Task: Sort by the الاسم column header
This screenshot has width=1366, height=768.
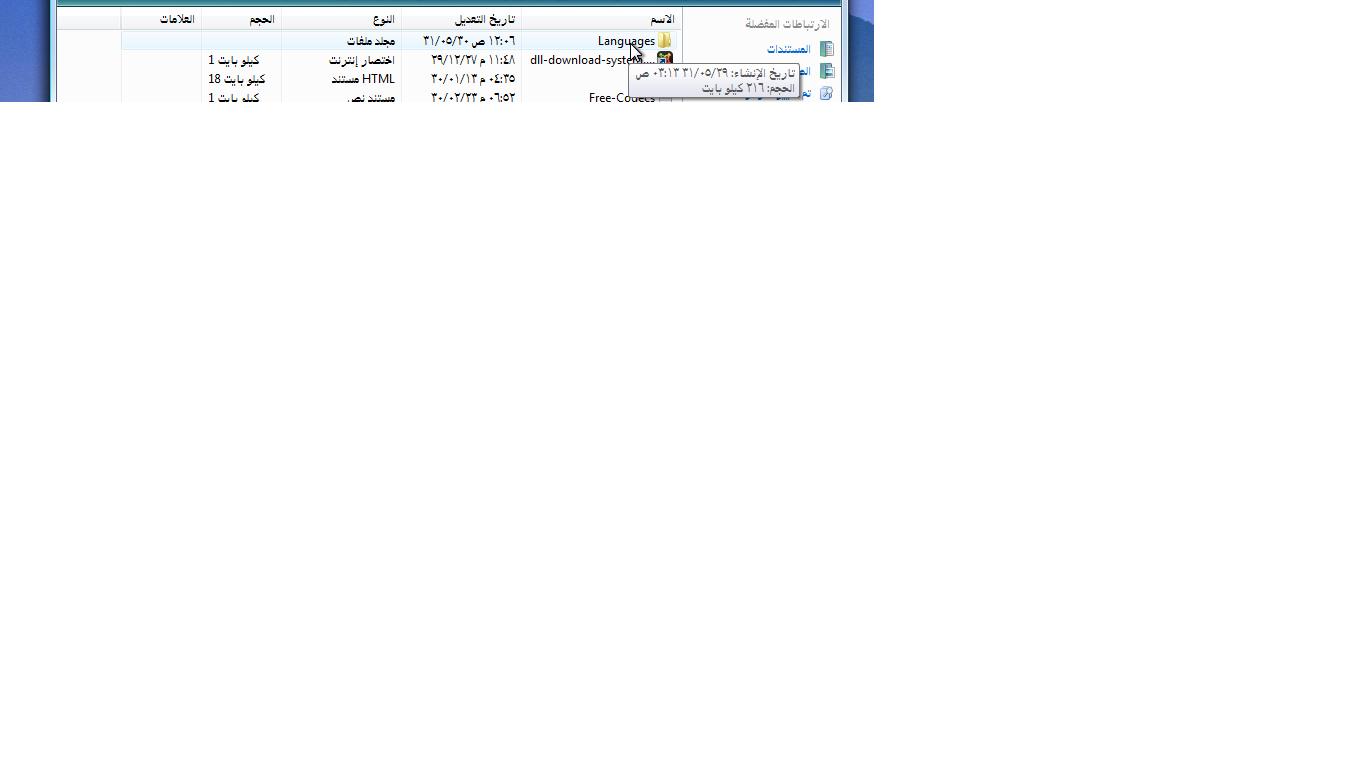Action: [x=662, y=19]
